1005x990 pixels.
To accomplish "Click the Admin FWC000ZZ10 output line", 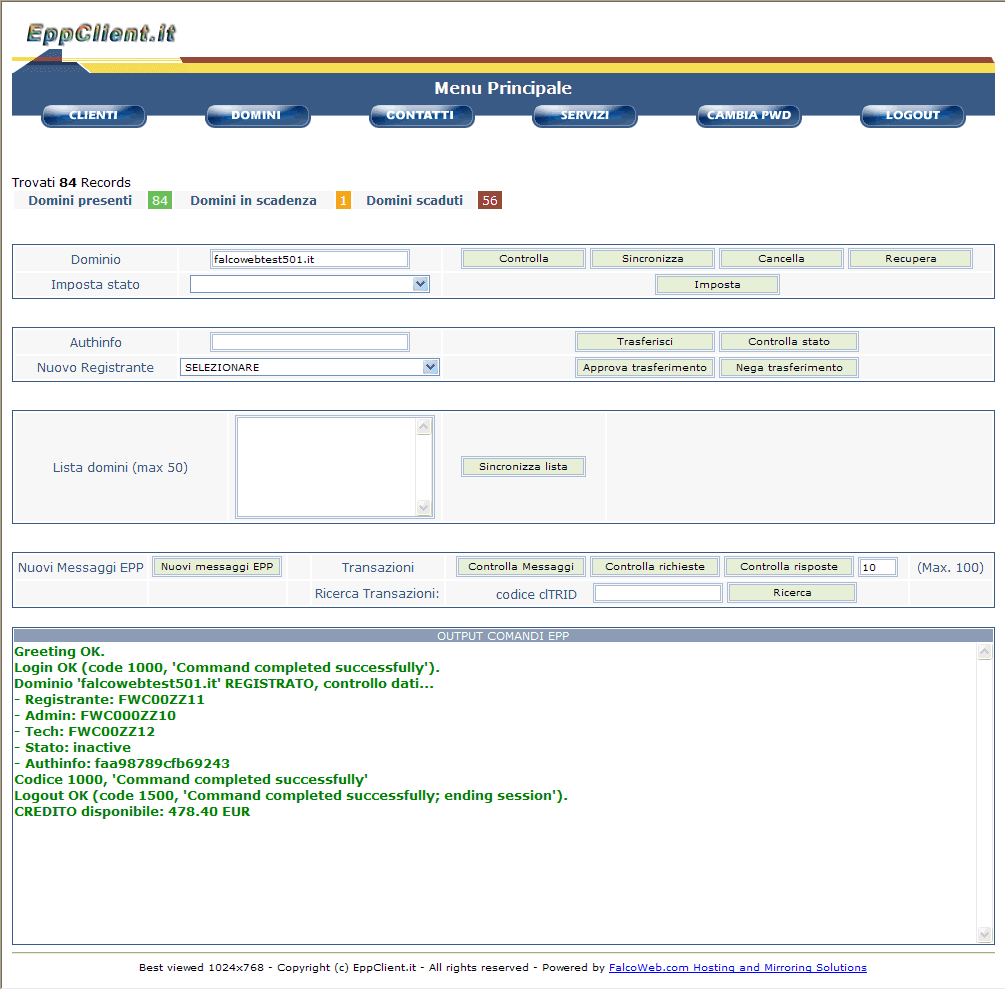I will coord(95,716).
